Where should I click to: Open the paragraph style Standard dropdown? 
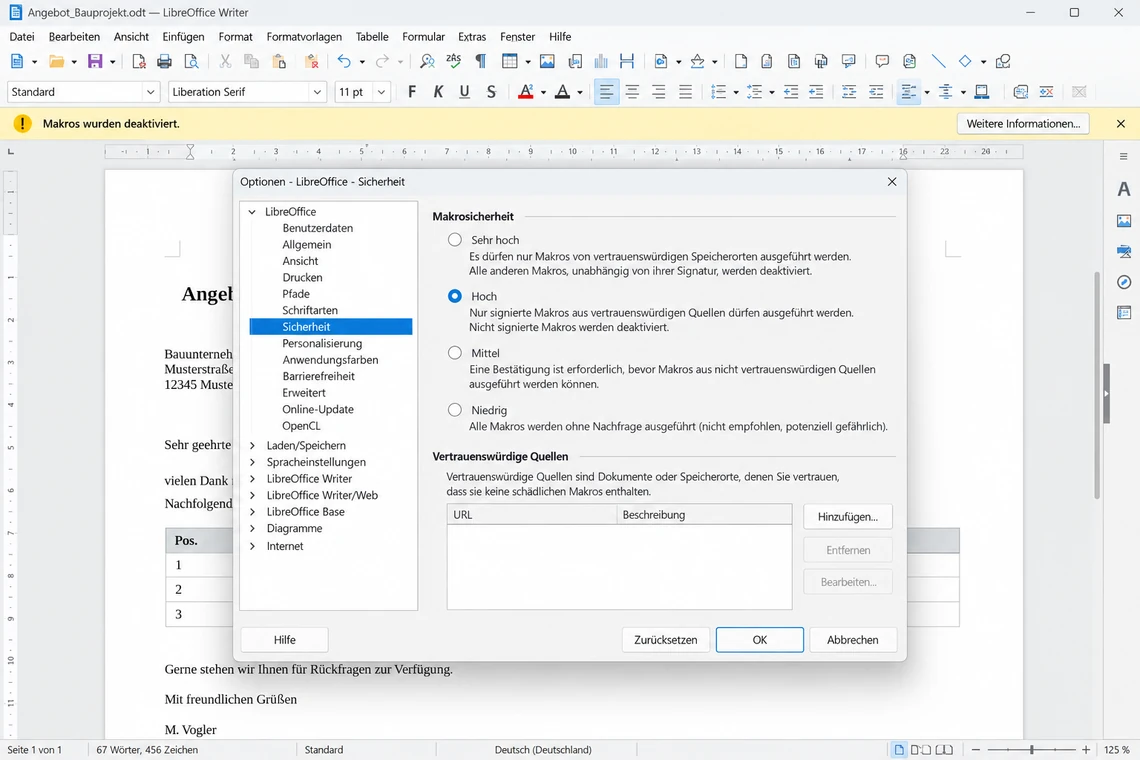point(150,92)
